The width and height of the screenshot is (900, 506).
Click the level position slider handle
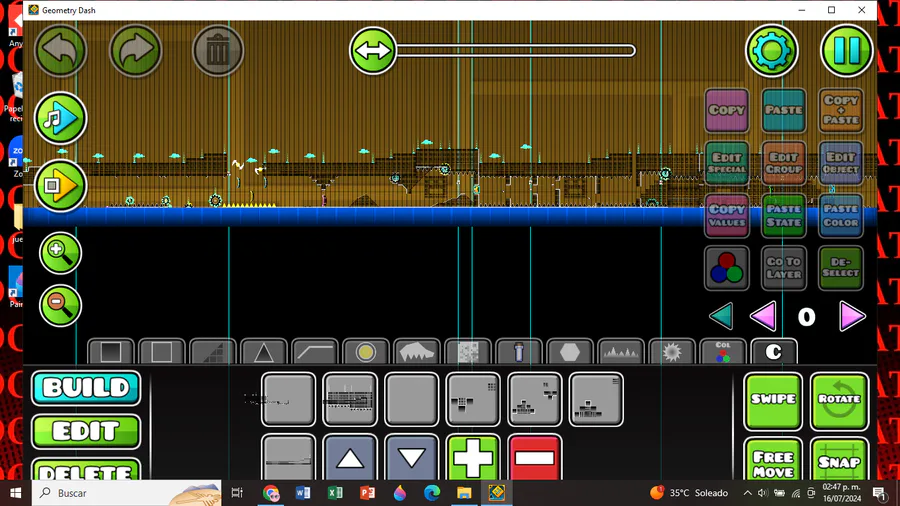tap(373, 51)
